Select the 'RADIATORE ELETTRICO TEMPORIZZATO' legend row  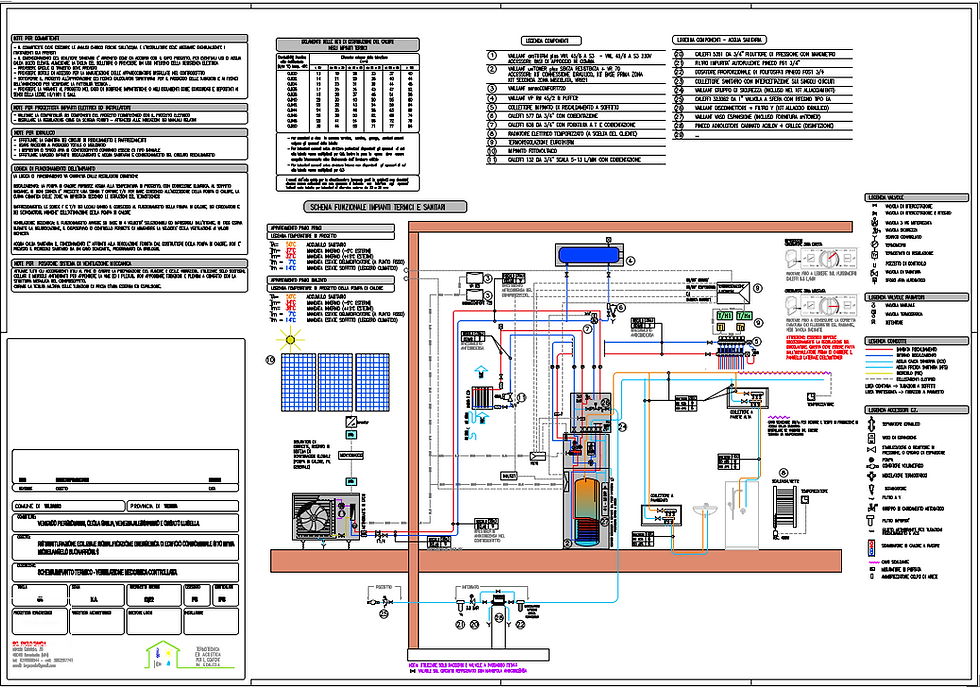click(x=576, y=134)
